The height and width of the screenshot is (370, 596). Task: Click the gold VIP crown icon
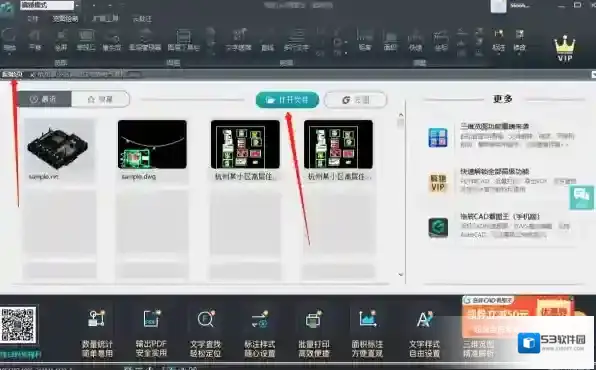pyautogui.click(x=565, y=48)
